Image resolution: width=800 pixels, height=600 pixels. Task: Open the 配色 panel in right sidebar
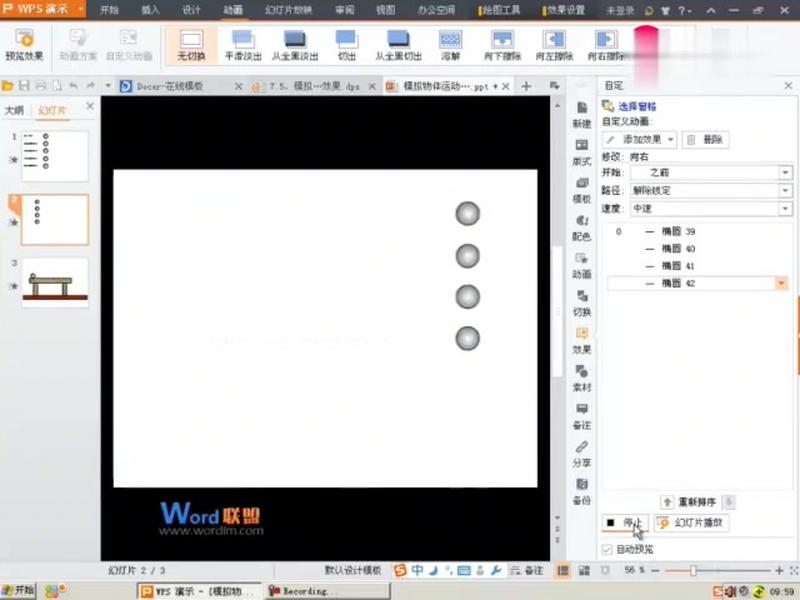(x=581, y=227)
